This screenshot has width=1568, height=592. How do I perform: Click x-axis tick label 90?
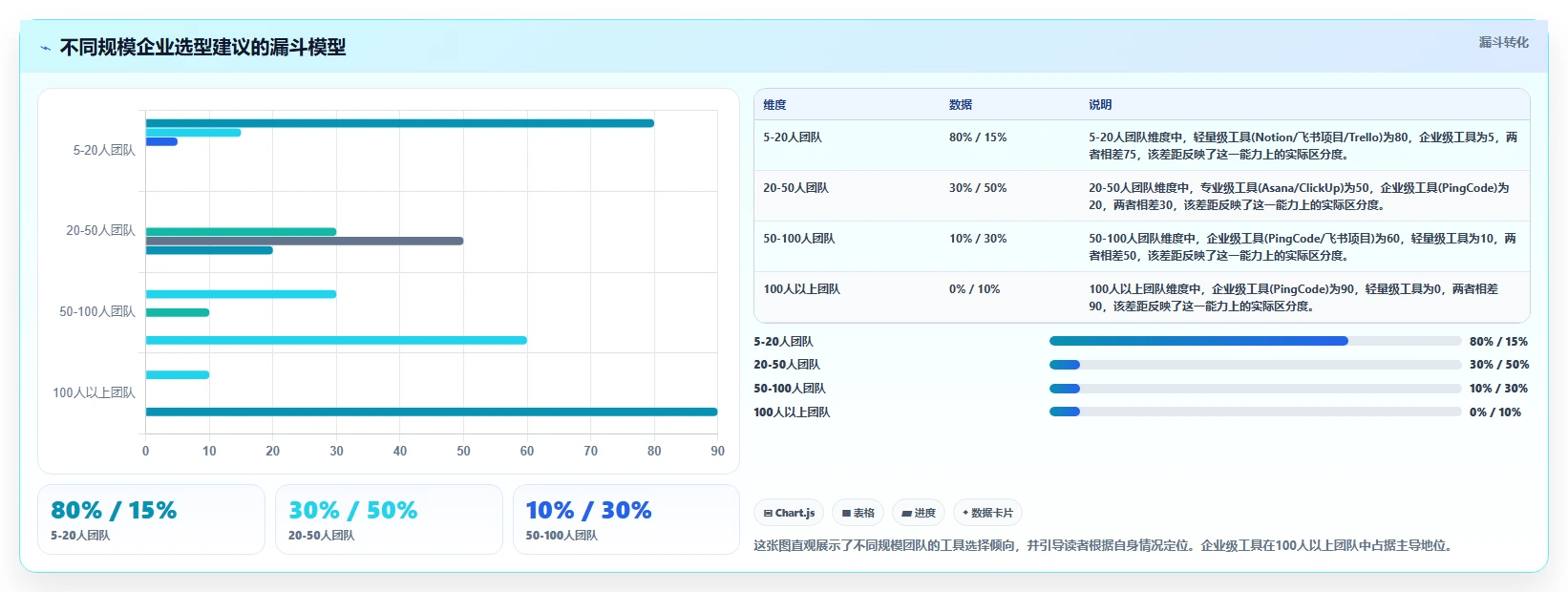[x=717, y=452]
